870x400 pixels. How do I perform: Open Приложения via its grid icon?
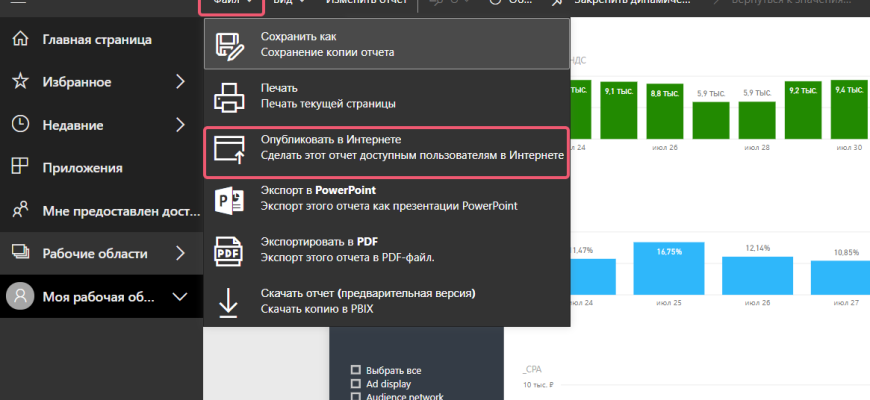19,167
